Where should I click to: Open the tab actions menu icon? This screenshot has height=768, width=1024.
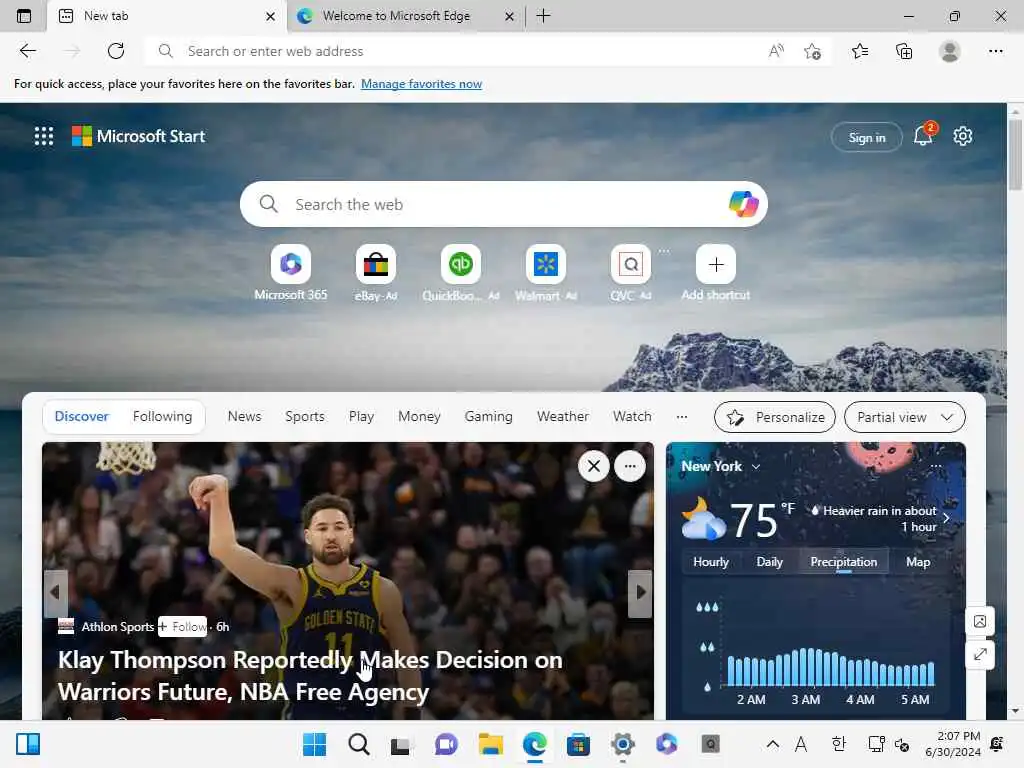(x=24, y=16)
